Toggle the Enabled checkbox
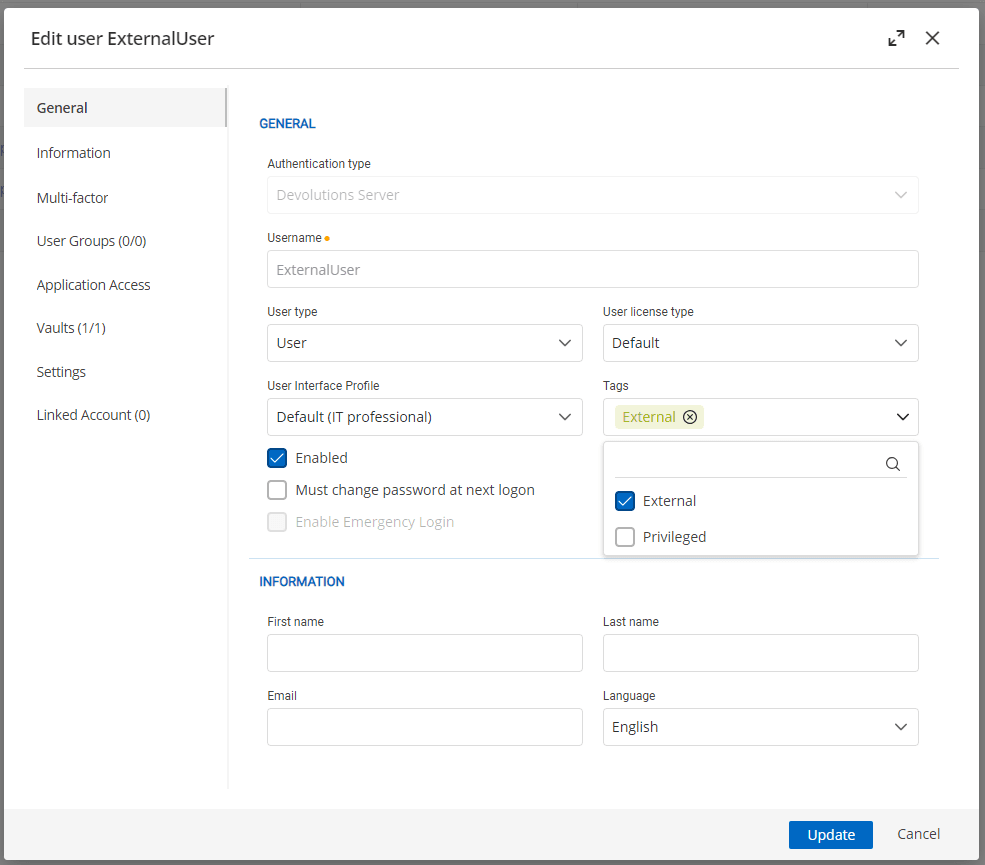This screenshot has height=865, width=985. 277,458
